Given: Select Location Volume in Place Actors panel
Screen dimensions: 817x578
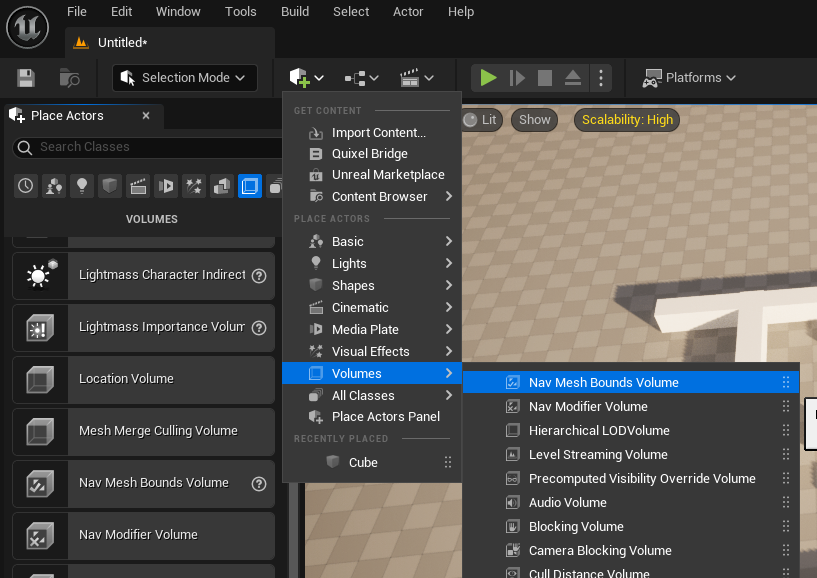Looking at the screenshot, I should click(143, 379).
